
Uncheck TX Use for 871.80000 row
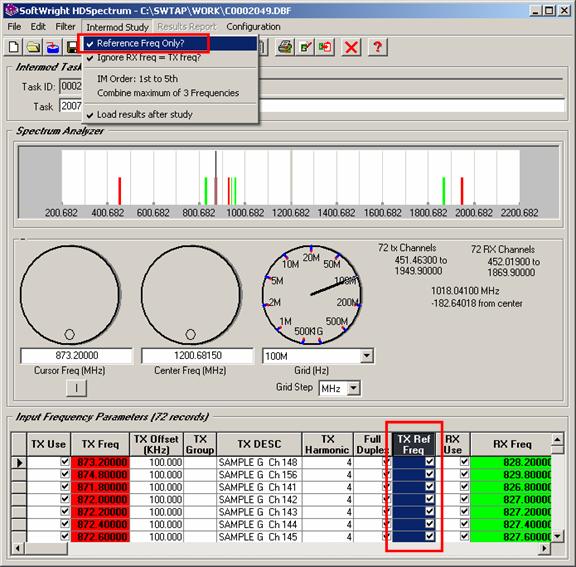(65, 487)
